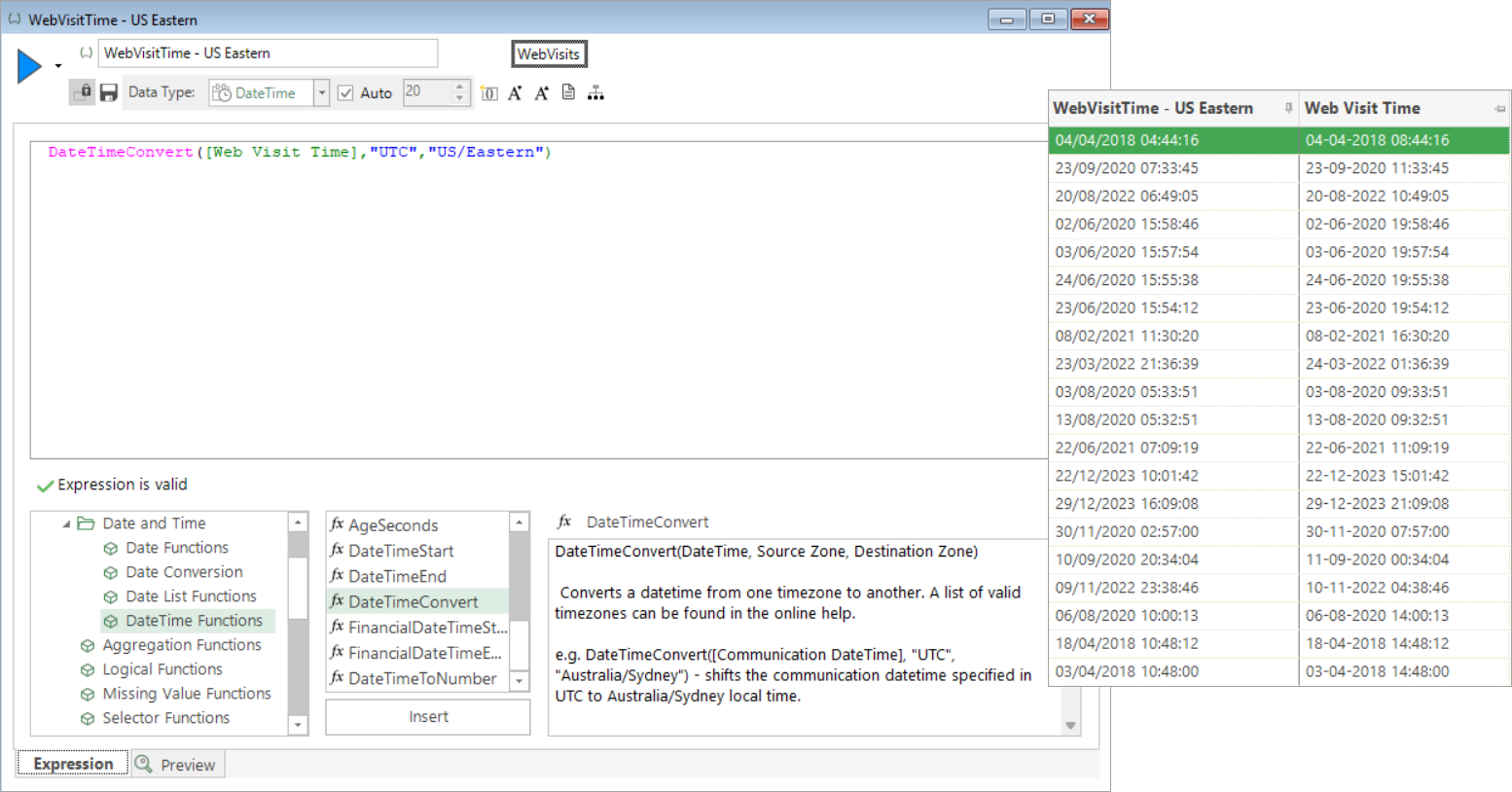Click the cube icon next to Date List Functions
1512x792 pixels.
(x=111, y=597)
